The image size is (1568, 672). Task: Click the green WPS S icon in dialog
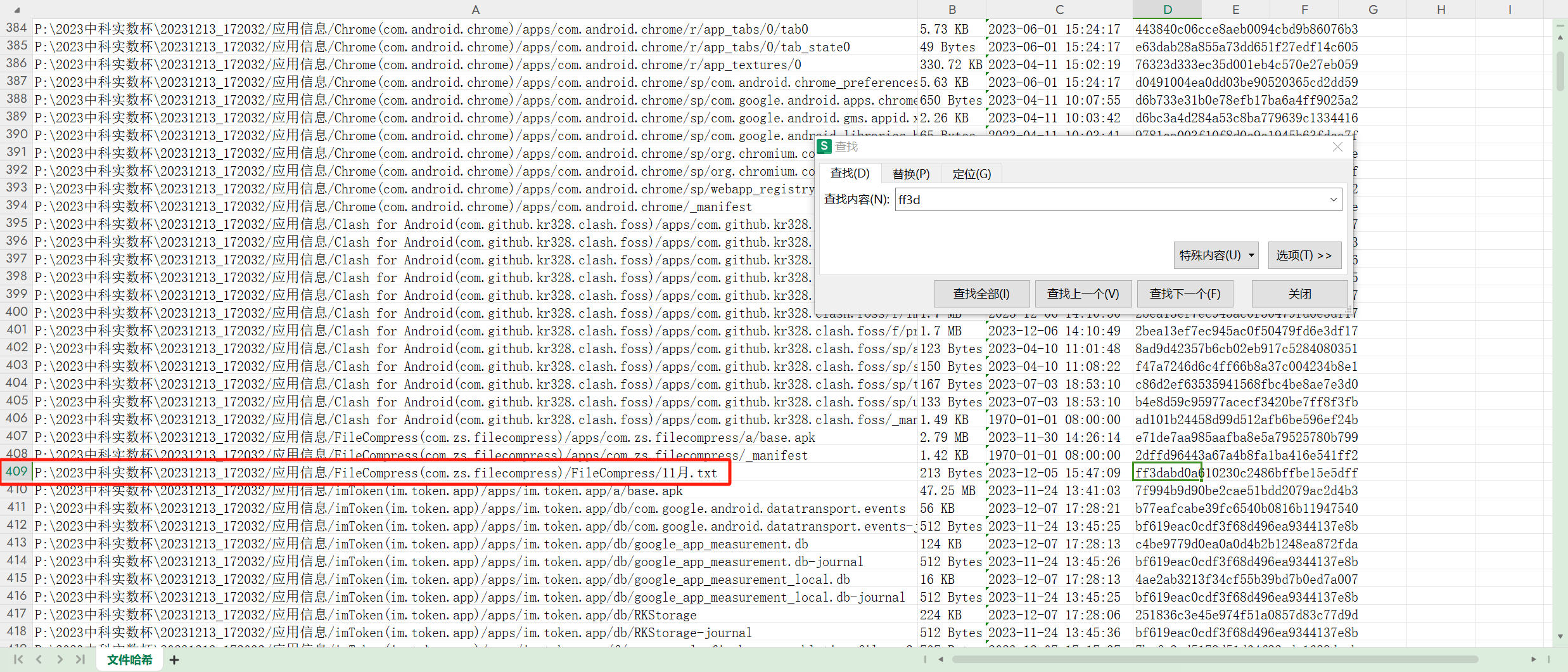click(824, 146)
